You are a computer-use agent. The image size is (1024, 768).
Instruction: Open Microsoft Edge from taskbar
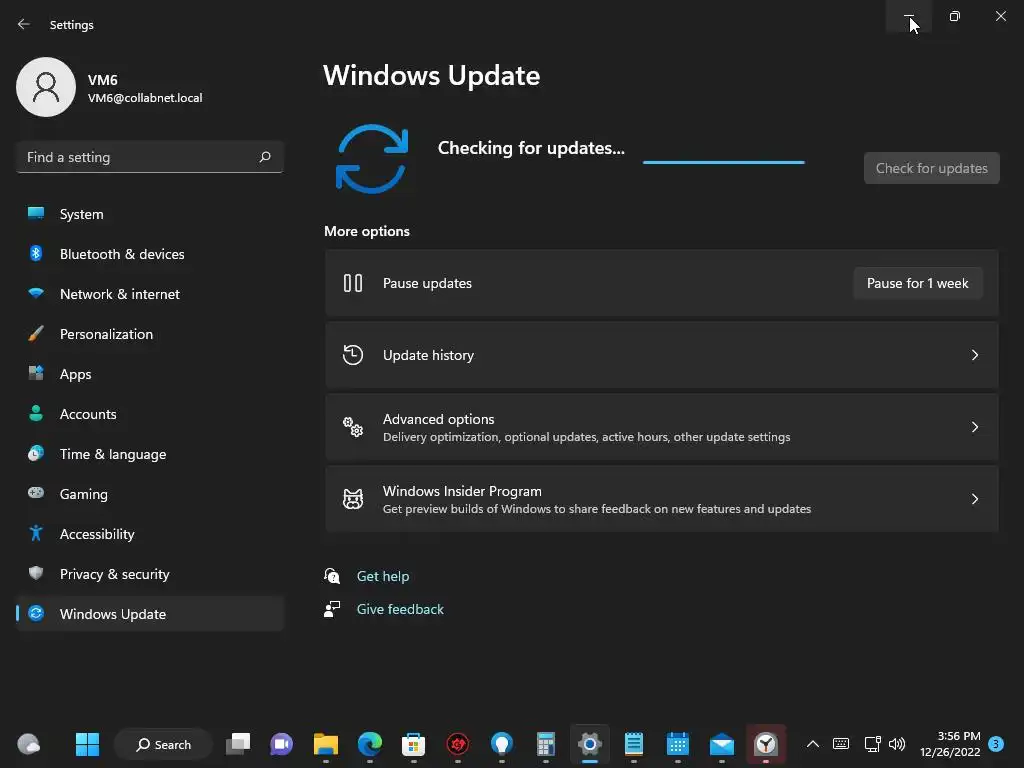pos(370,744)
